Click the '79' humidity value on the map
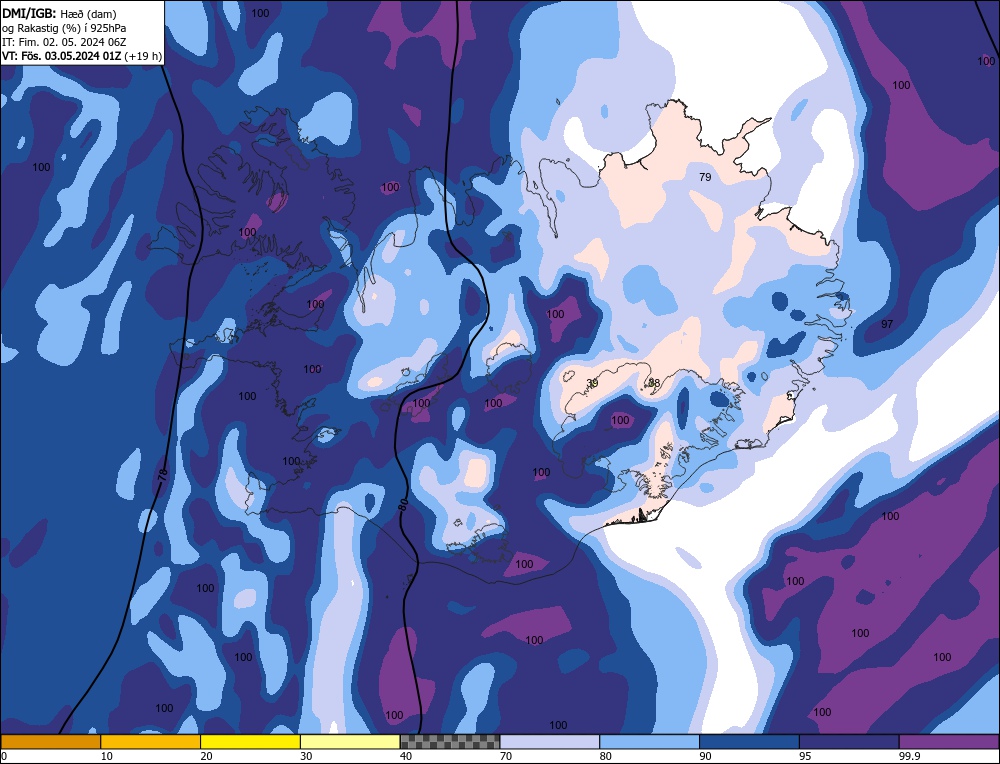Viewport: 1000px width, 764px height. pos(705,177)
